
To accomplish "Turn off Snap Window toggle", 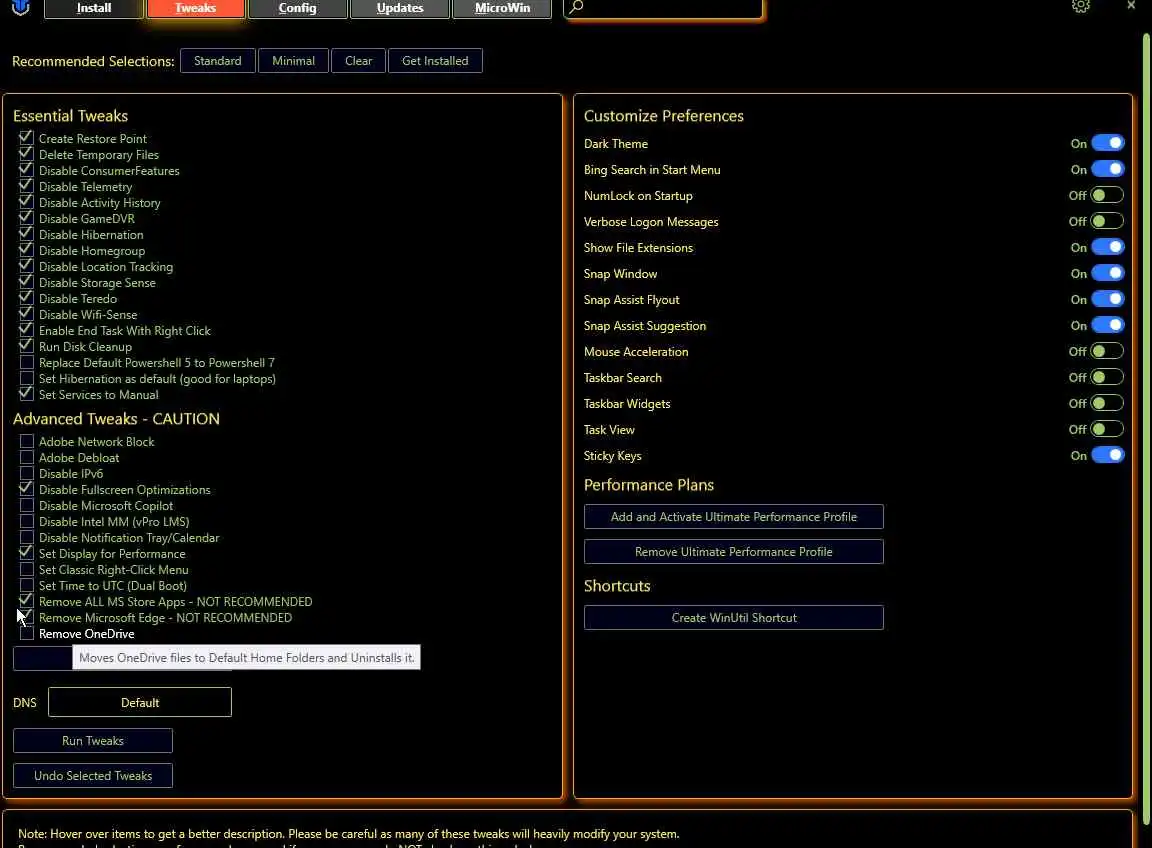I will point(1107,273).
